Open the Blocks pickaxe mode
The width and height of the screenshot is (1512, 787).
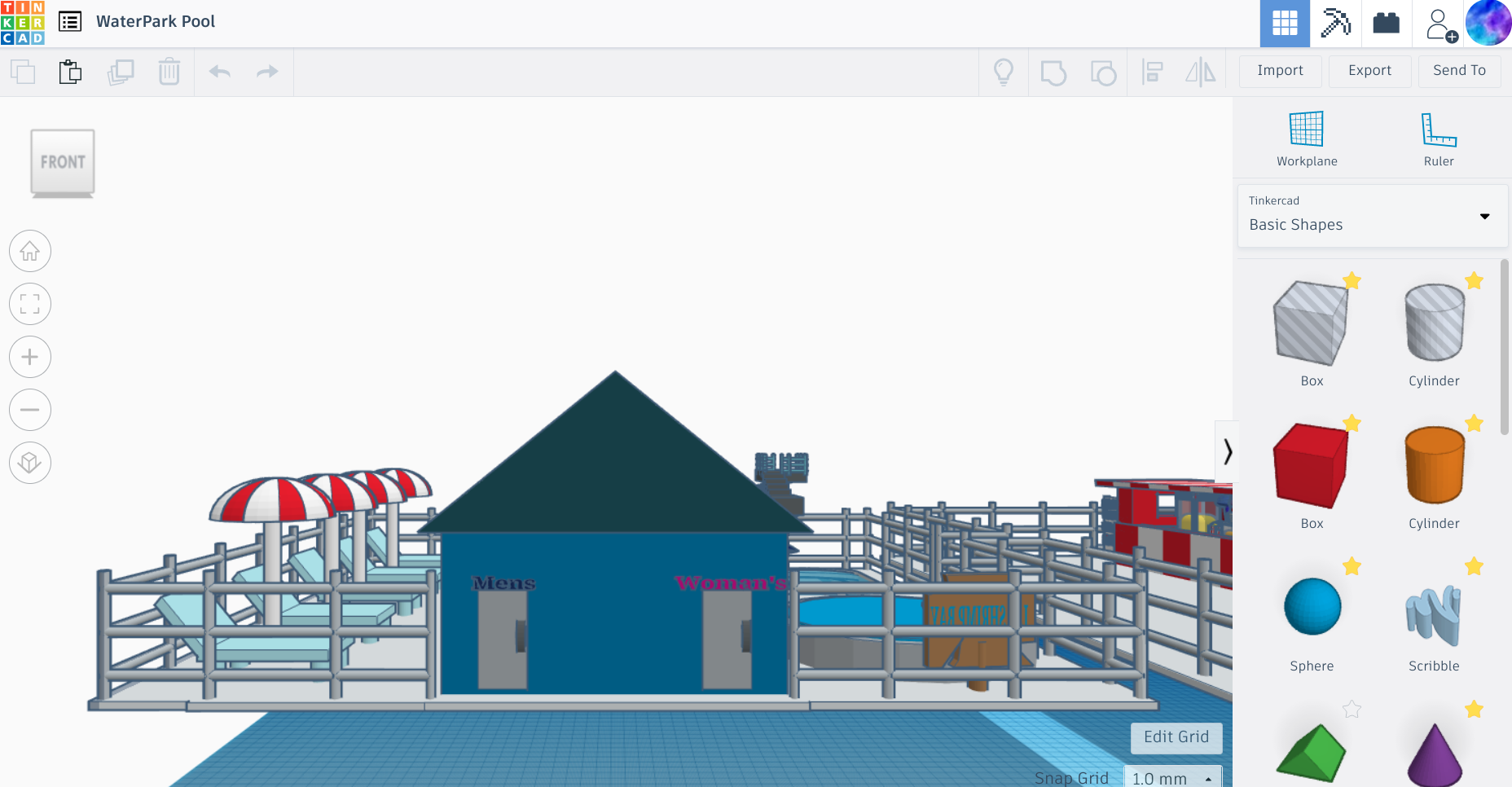point(1335,23)
